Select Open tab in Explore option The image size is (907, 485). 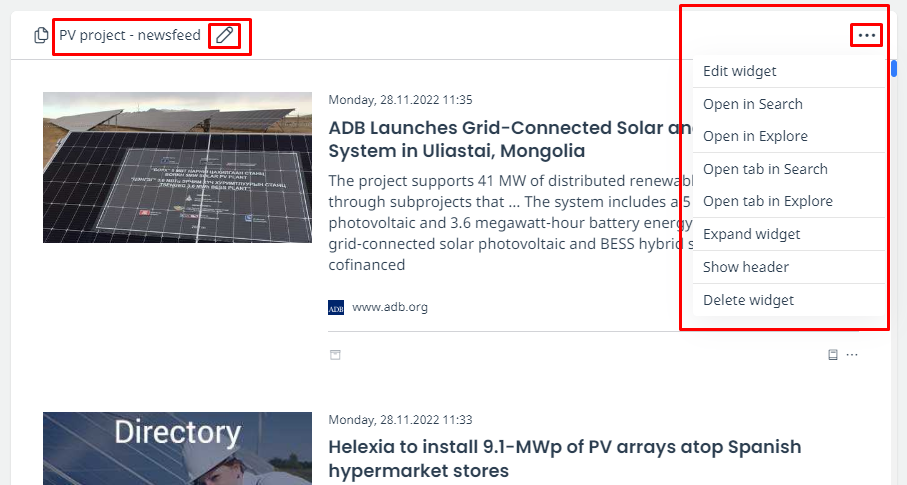pyautogui.click(x=767, y=201)
